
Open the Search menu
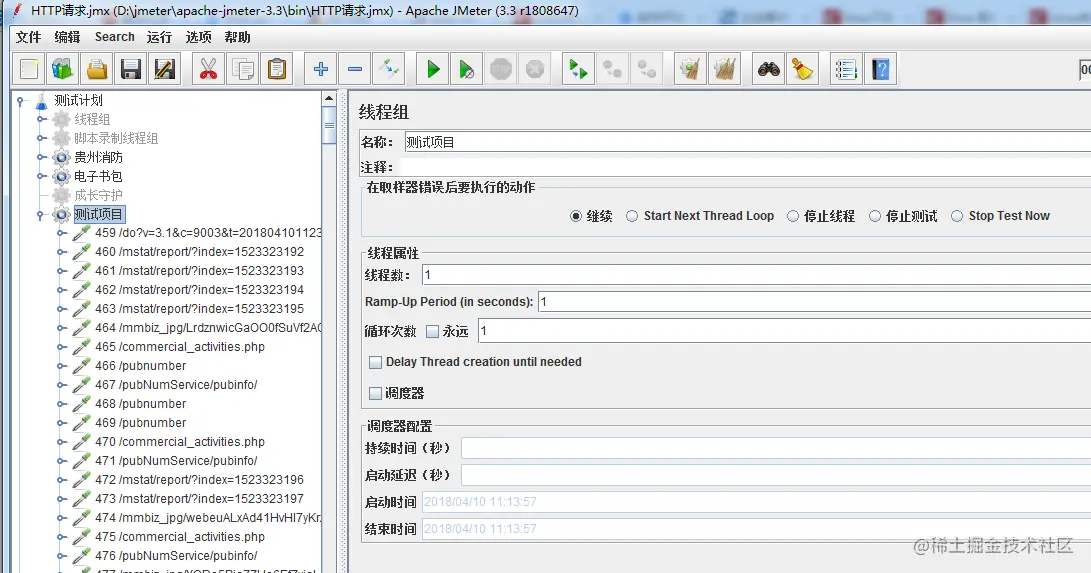tap(115, 37)
